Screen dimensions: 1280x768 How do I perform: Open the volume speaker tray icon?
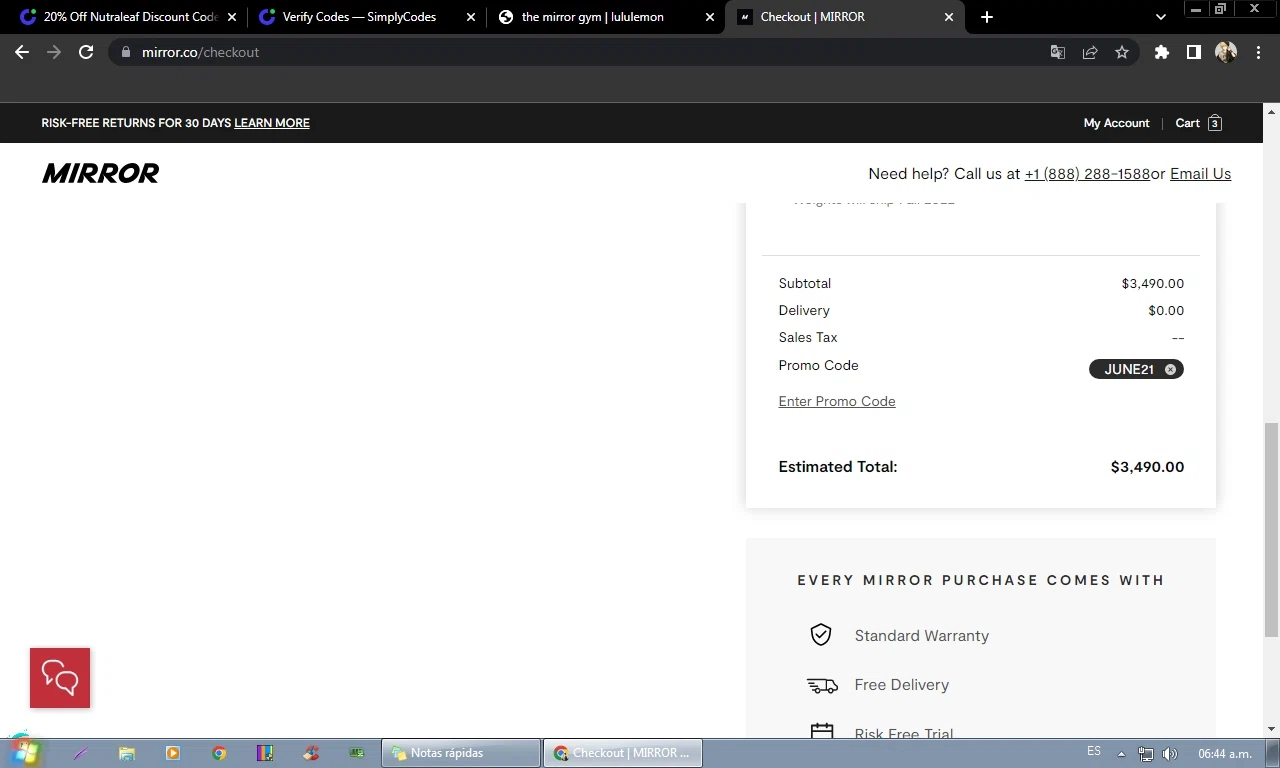pyautogui.click(x=1170, y=754)
